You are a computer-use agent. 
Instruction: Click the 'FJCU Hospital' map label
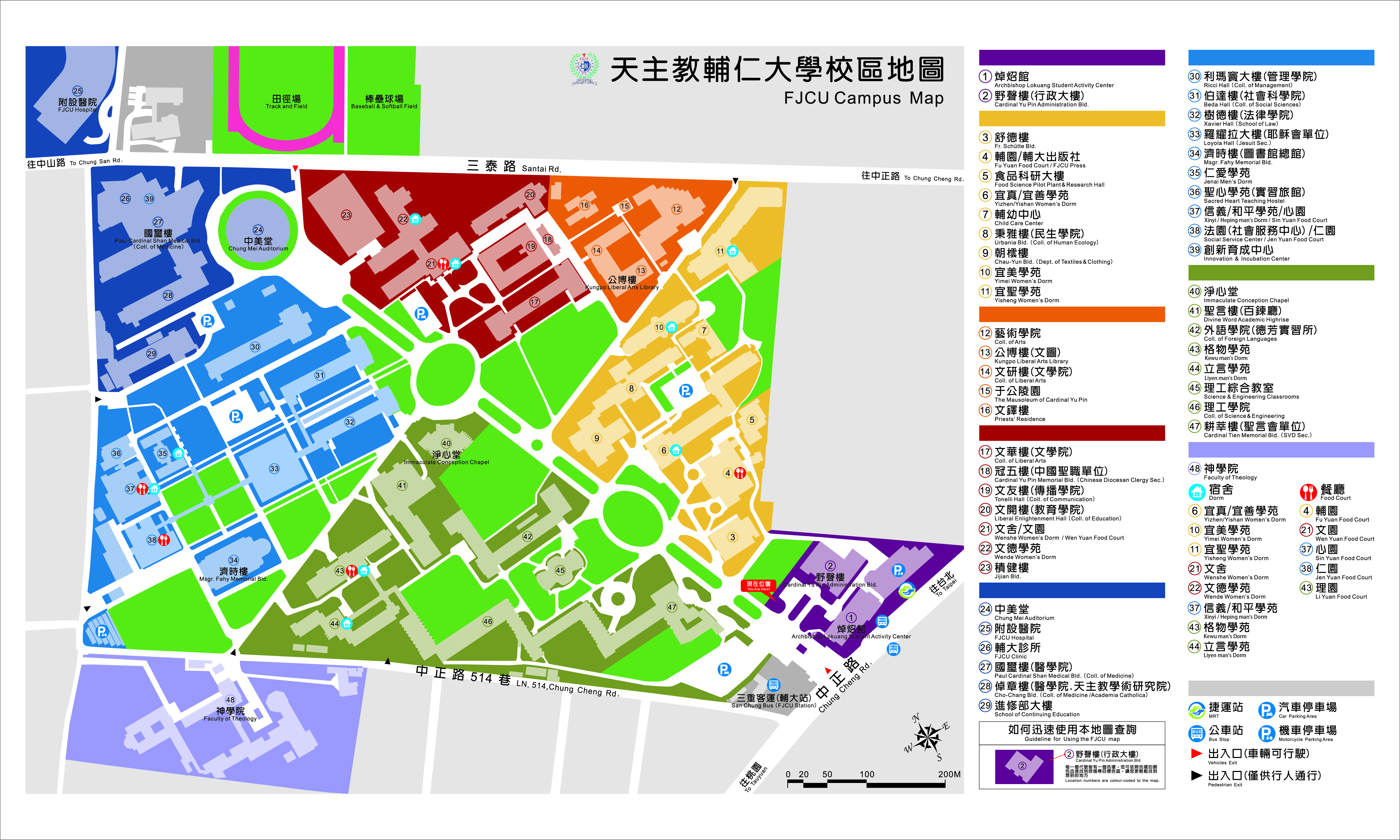[x=77, y=110]
